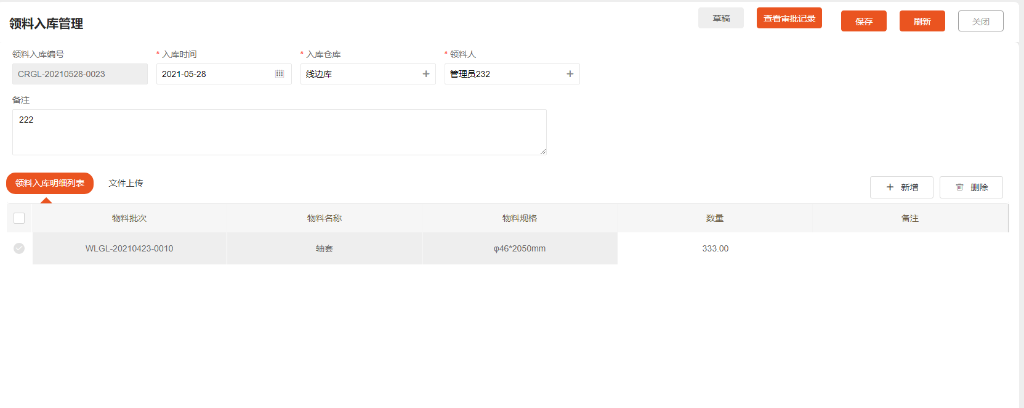
Task: Click the 关闭 button
Action: (x=980, y=21)
